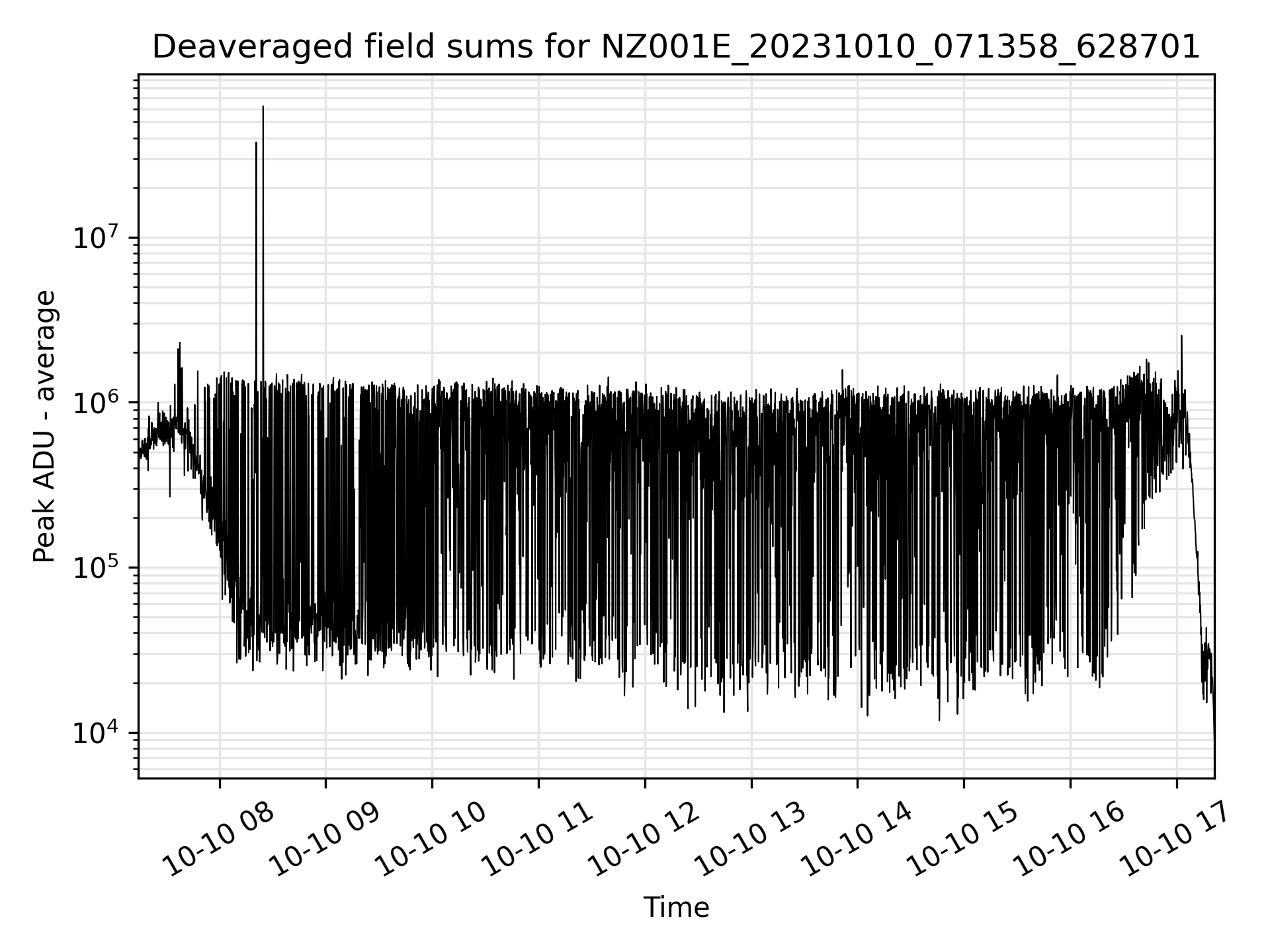Click the '10-10 13' x-axis tick label
1270x952 pixels.
751,839
